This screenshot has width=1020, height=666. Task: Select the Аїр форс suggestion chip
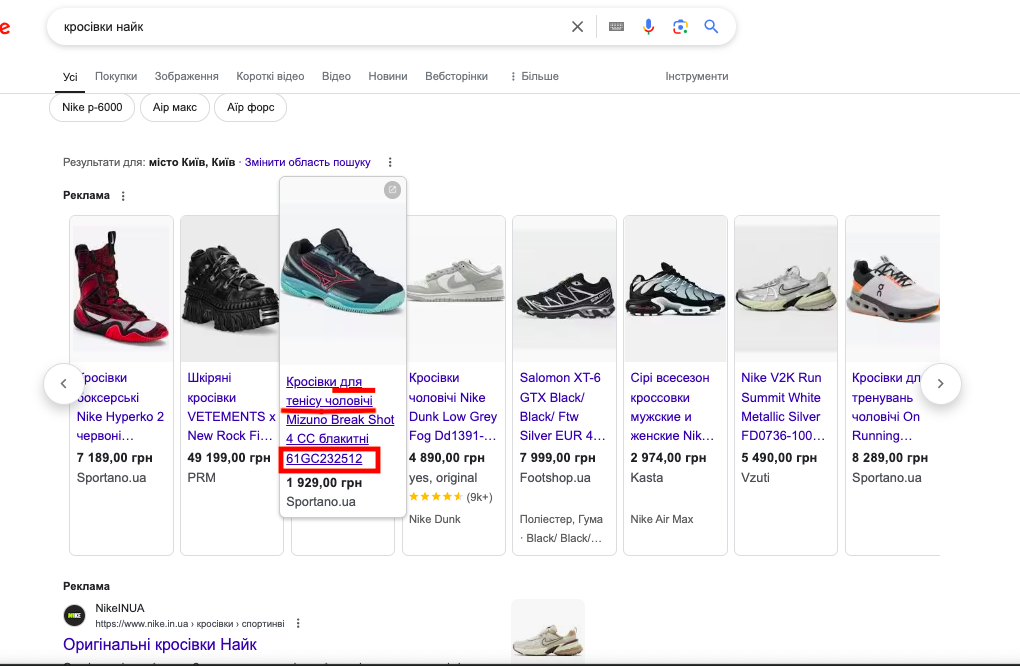250,107
